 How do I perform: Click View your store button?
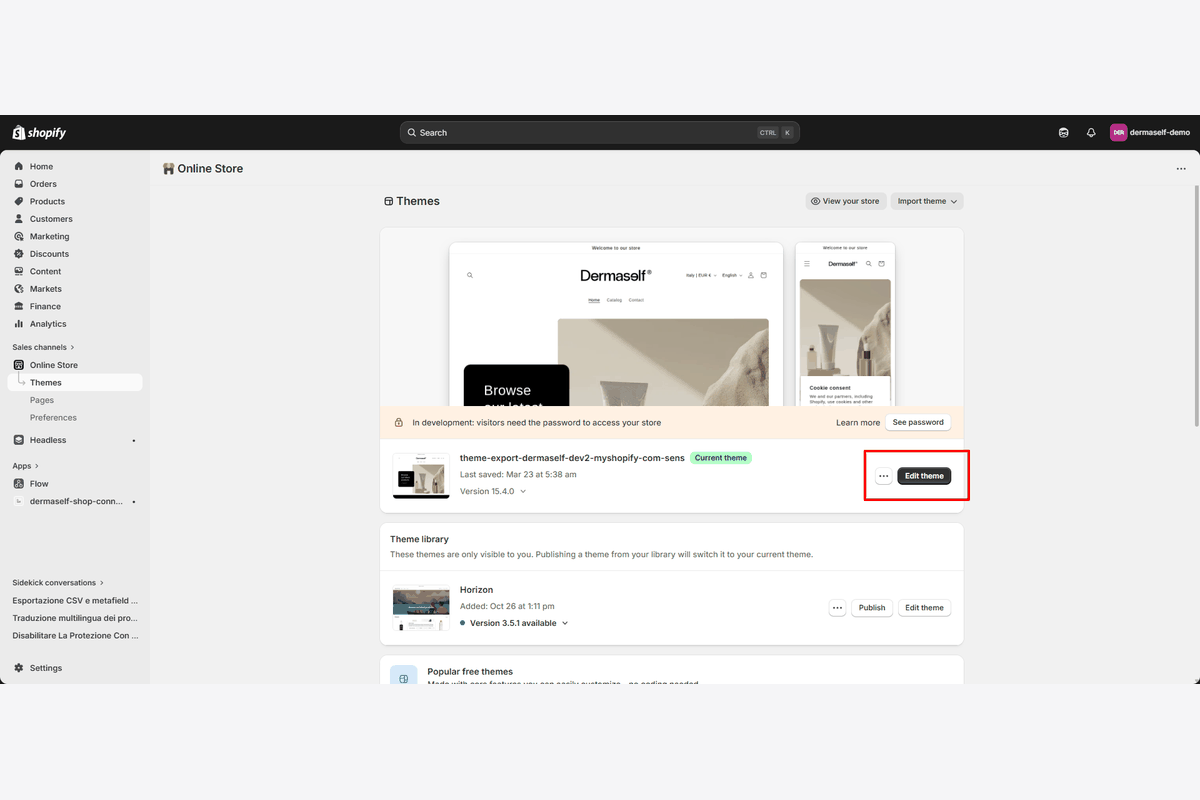845,201
